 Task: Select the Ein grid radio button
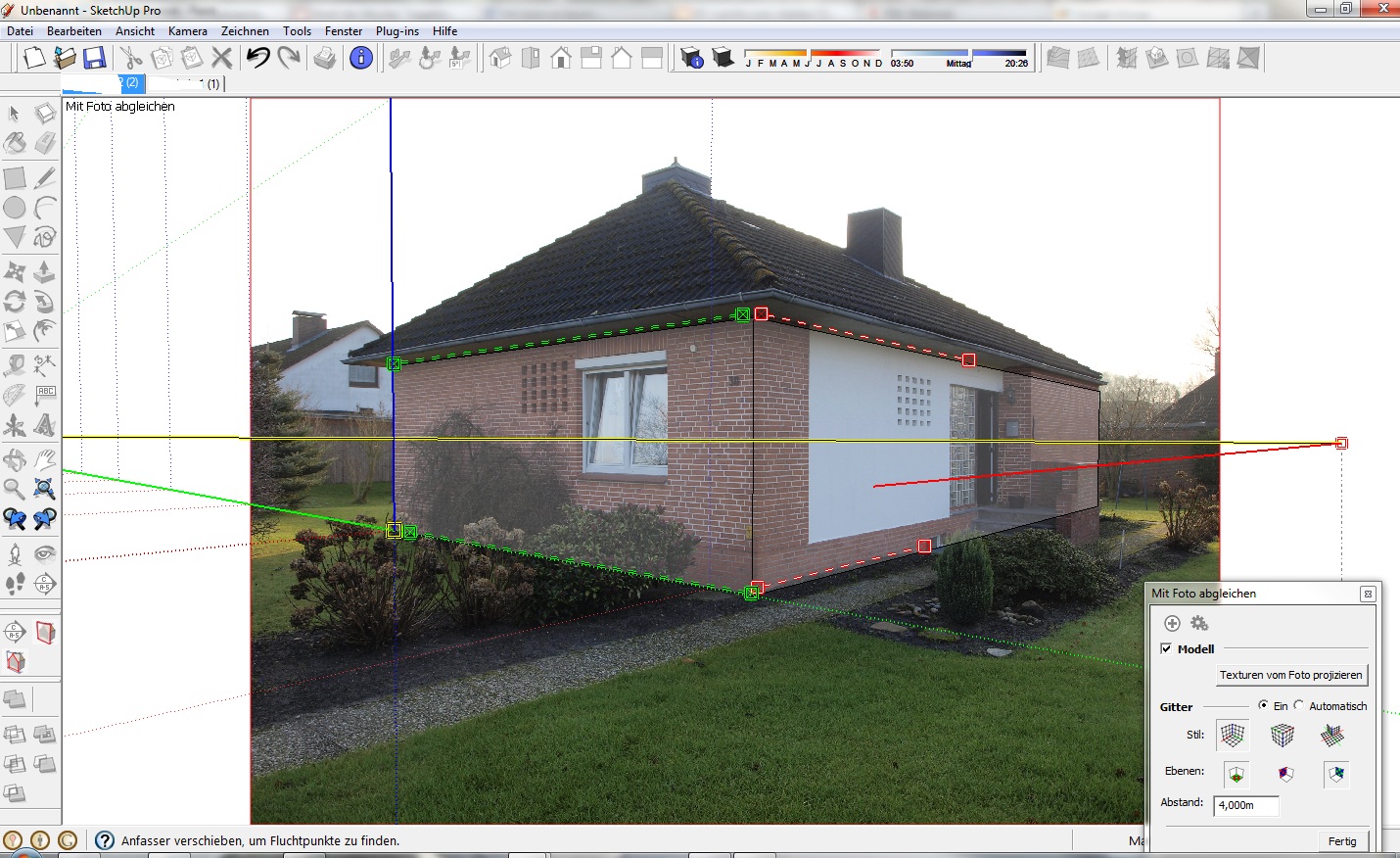(x=1263, y=705)
